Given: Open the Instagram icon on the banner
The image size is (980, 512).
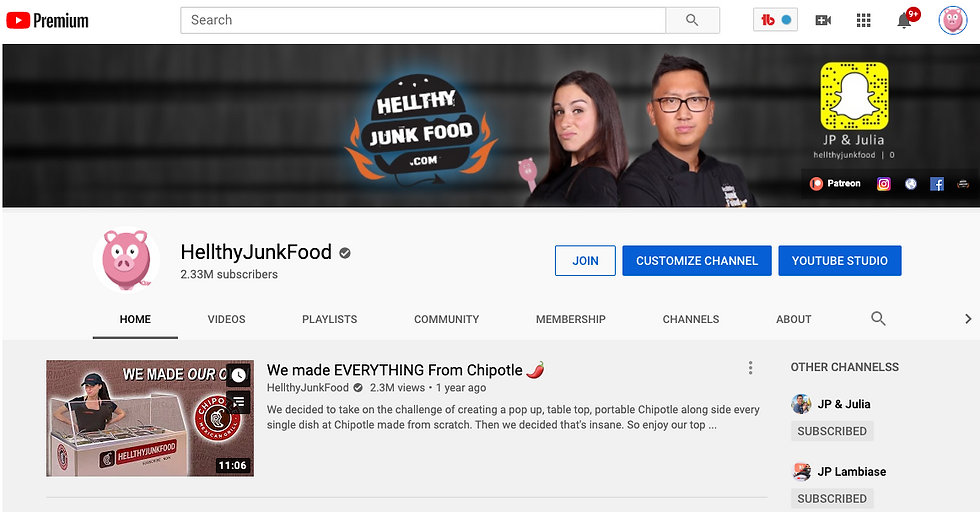Looking at the screenshot, I should click(x=883, y=184).
